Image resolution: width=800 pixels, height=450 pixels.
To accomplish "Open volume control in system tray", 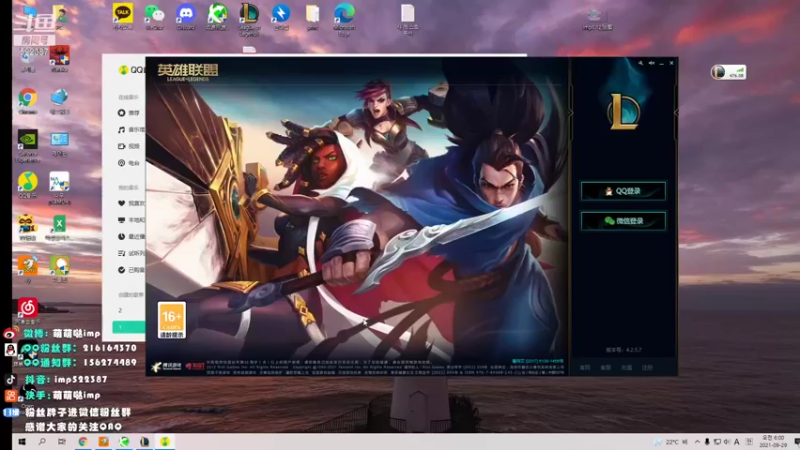I will [x=727, y=442].
